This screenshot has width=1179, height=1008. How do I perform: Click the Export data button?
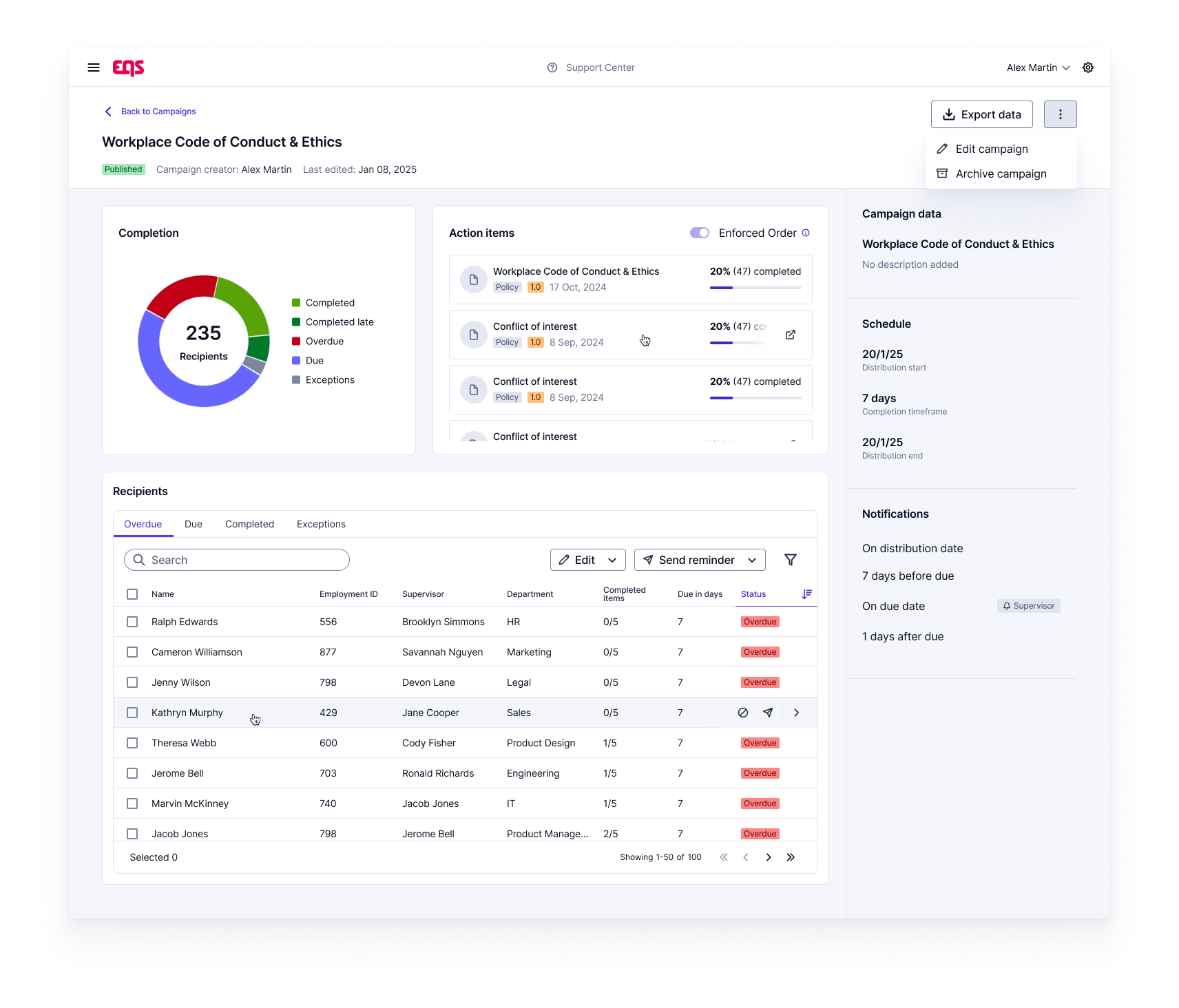click(x=982, y=114)
